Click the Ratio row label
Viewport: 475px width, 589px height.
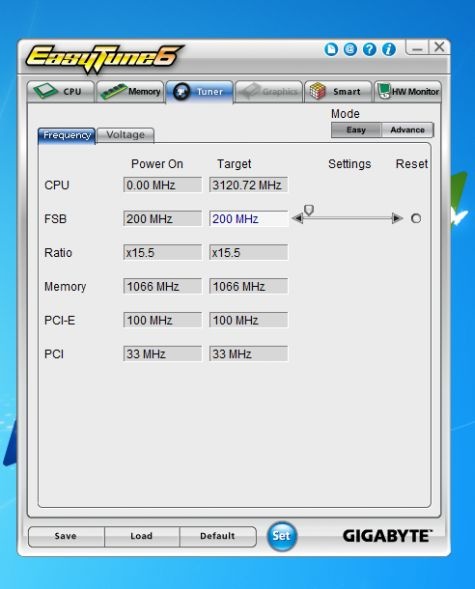point(58,253)
